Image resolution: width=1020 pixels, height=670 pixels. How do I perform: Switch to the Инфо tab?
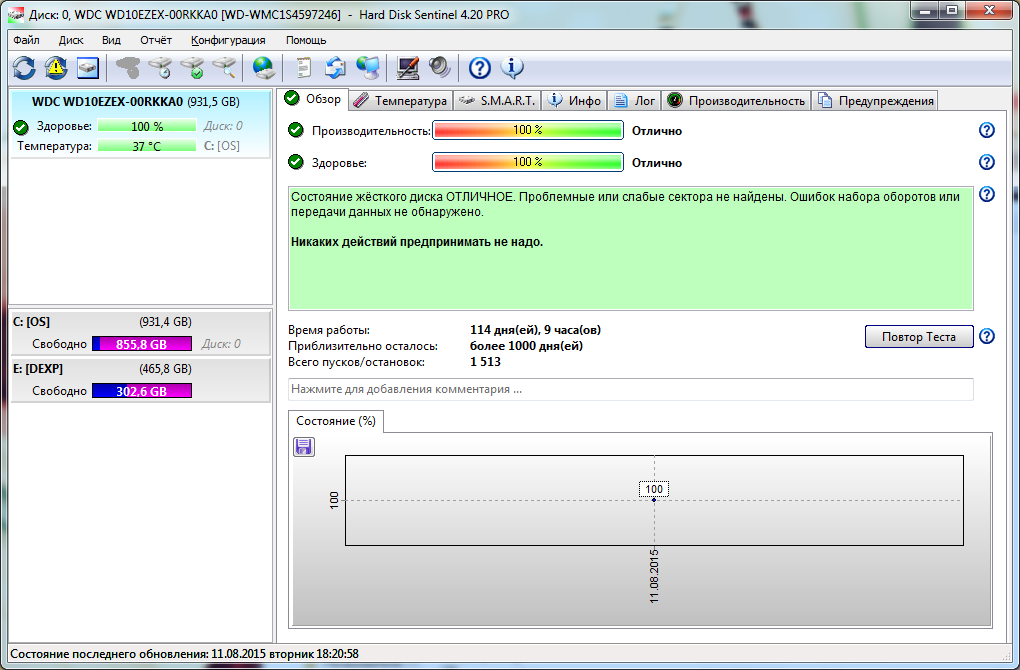pyautogui.click(x=574, y=101)
